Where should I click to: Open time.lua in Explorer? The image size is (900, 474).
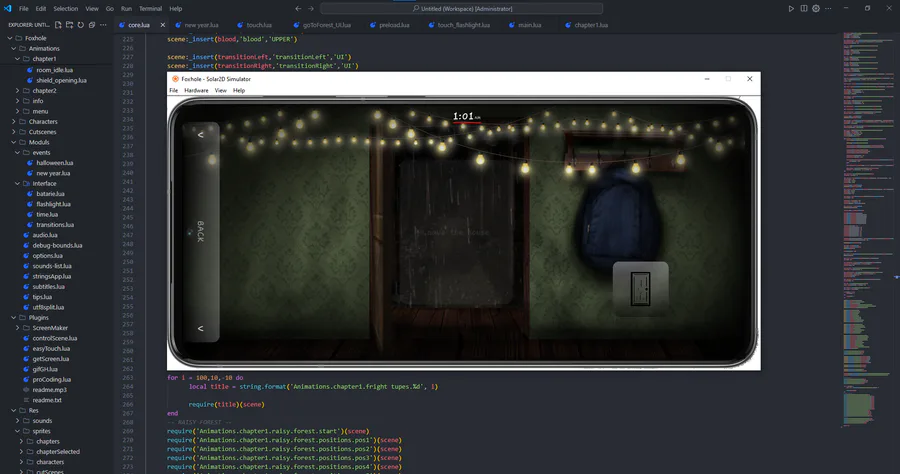click(x=47, y=215)
